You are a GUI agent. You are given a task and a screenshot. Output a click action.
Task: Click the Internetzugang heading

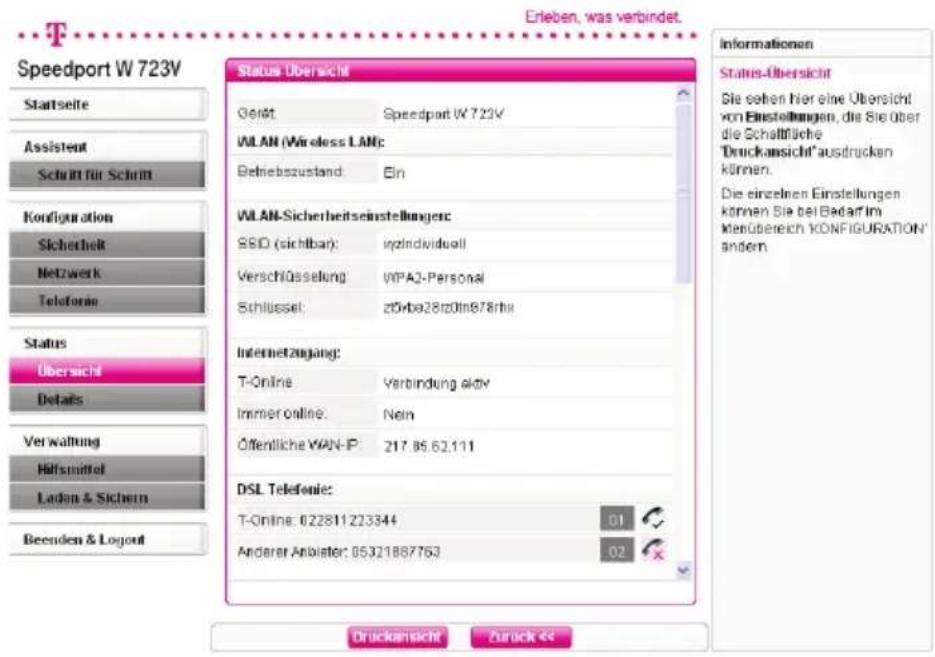(289, 353)
